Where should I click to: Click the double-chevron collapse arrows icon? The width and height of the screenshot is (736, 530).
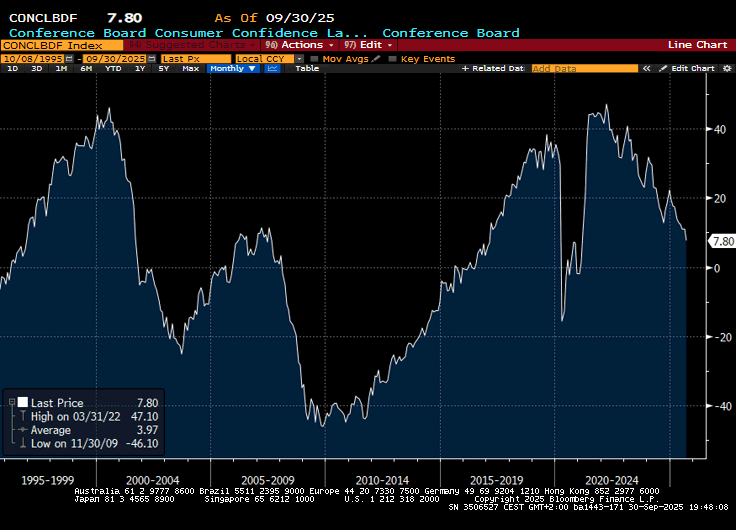[x=648, y=68]
